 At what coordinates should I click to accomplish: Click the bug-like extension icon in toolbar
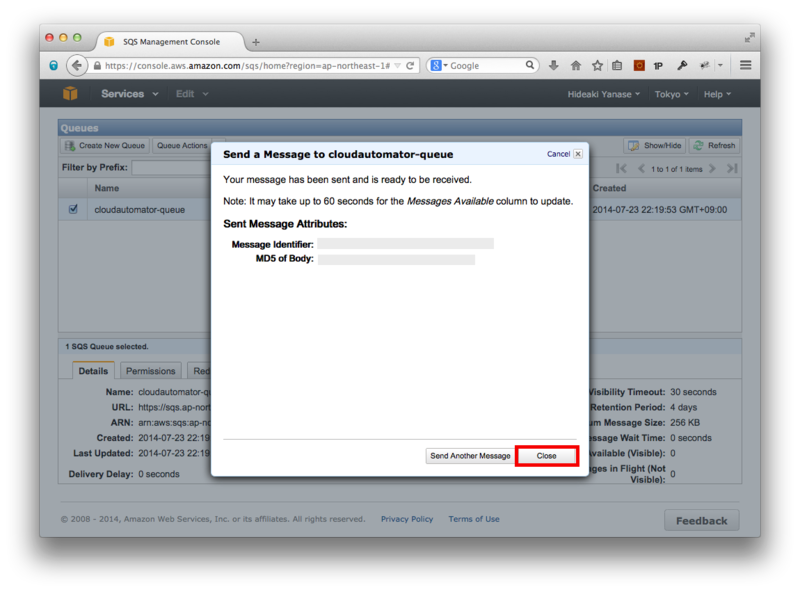[705, 65]
